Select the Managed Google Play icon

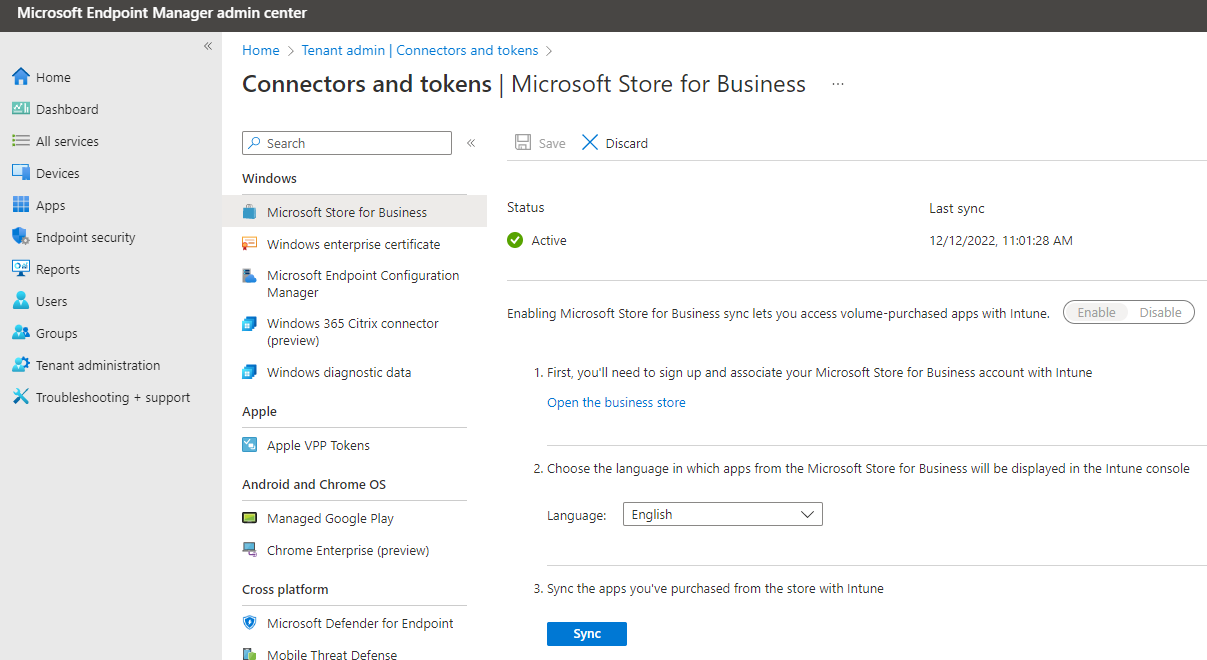[249, 517]
